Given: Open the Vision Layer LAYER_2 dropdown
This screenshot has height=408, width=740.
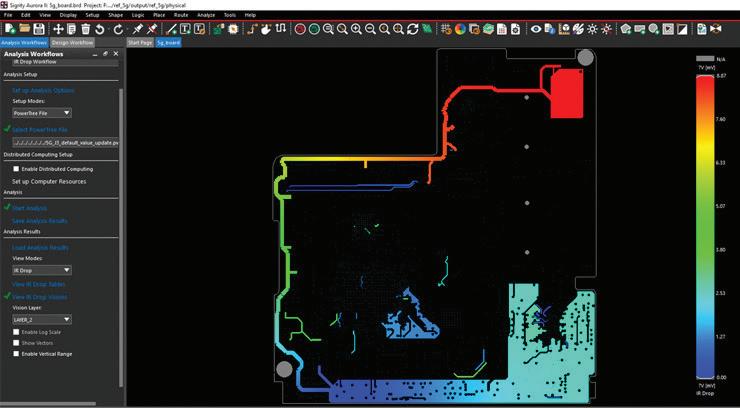Looking at the screenshot, I should 42,319.
